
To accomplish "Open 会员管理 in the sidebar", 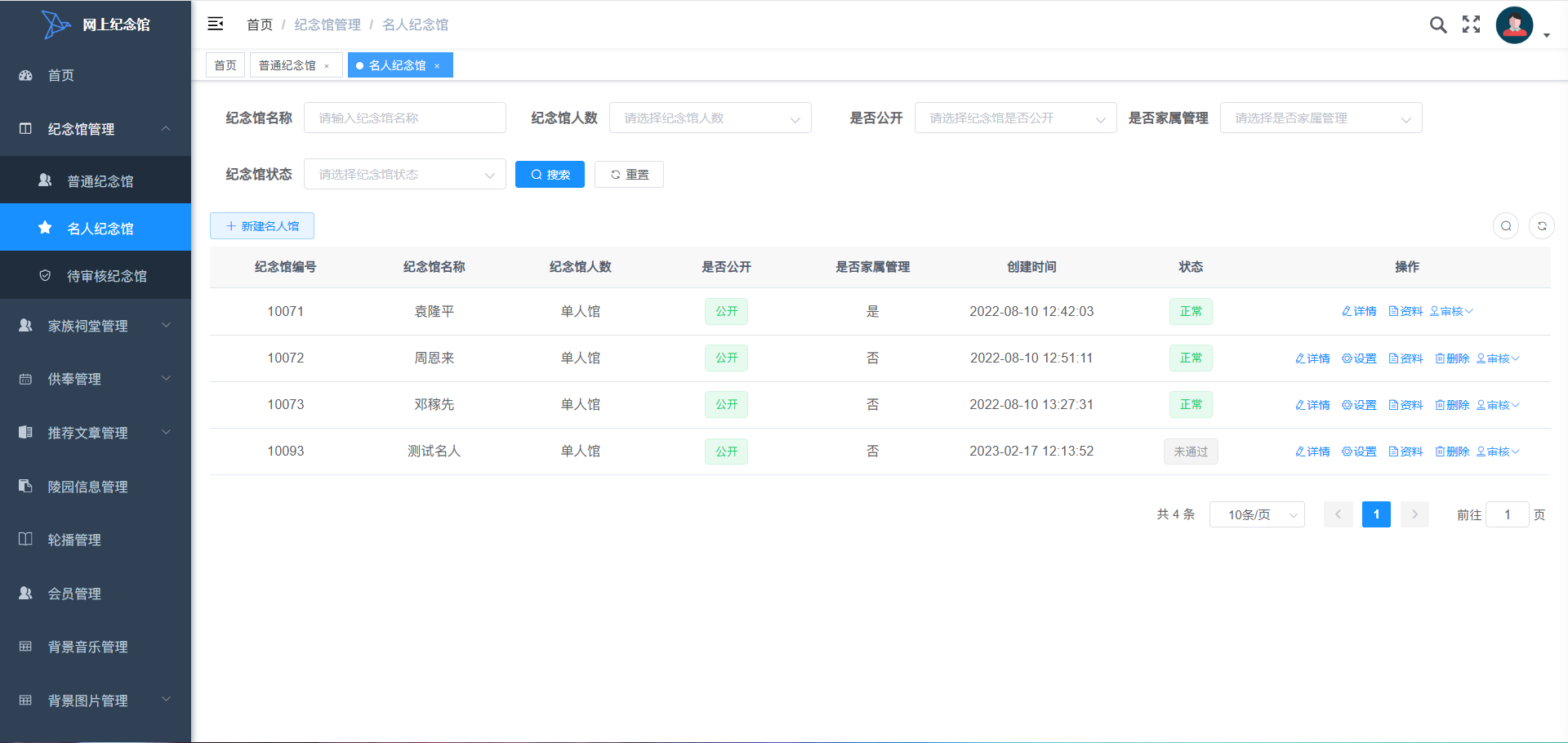I will [x=96, y=594].
